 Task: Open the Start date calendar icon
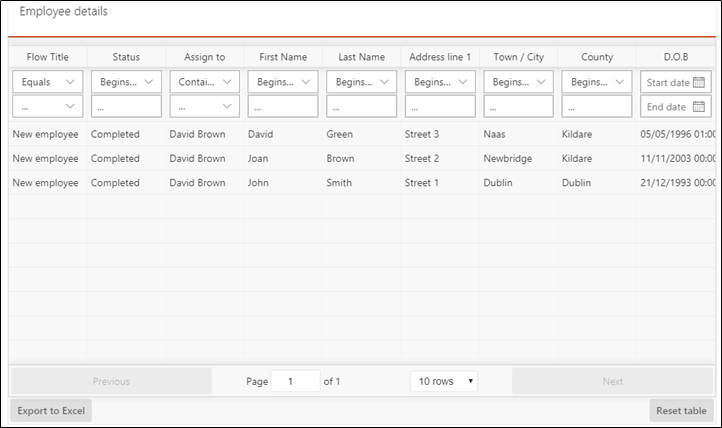(699, 82)
